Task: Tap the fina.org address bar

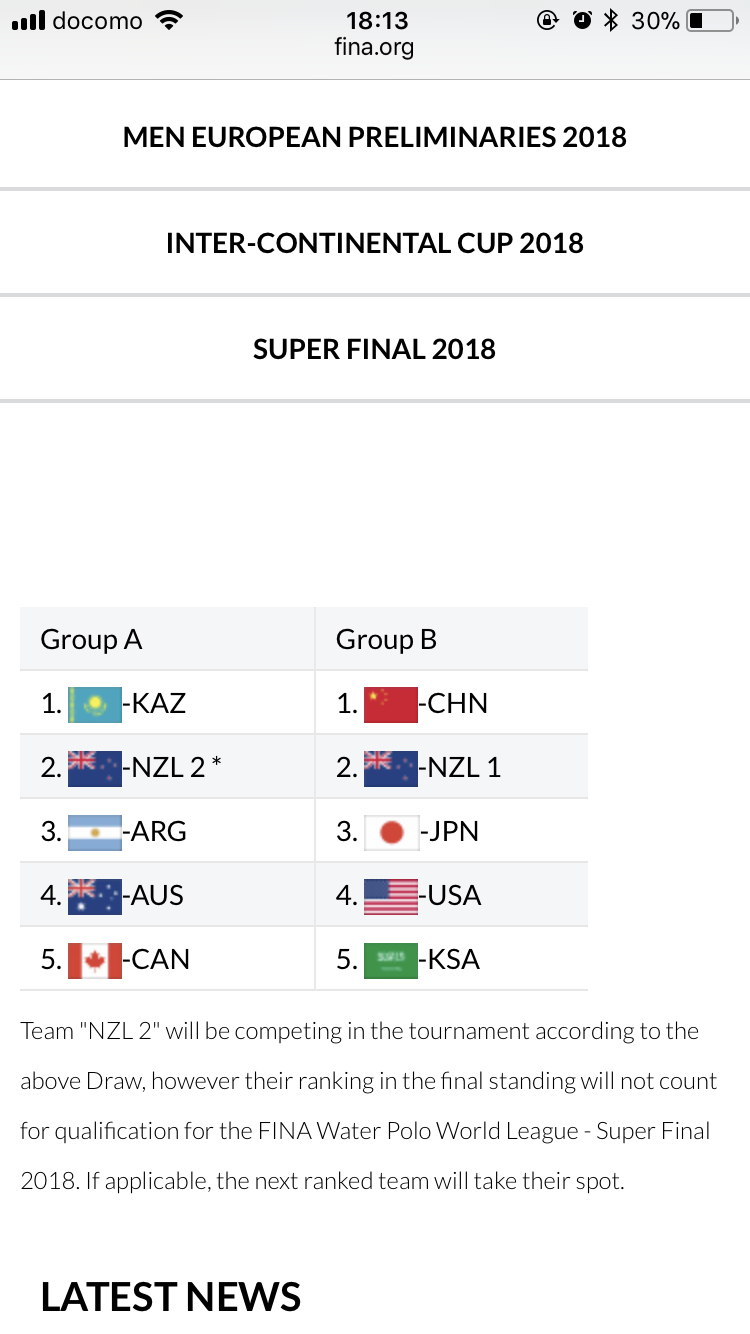Action: (x=374, y=47)
